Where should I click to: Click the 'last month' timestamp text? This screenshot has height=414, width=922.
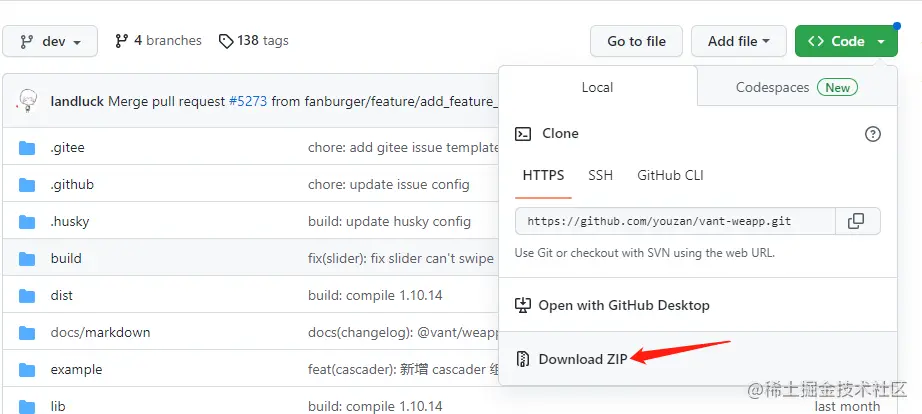pos(847,406)
